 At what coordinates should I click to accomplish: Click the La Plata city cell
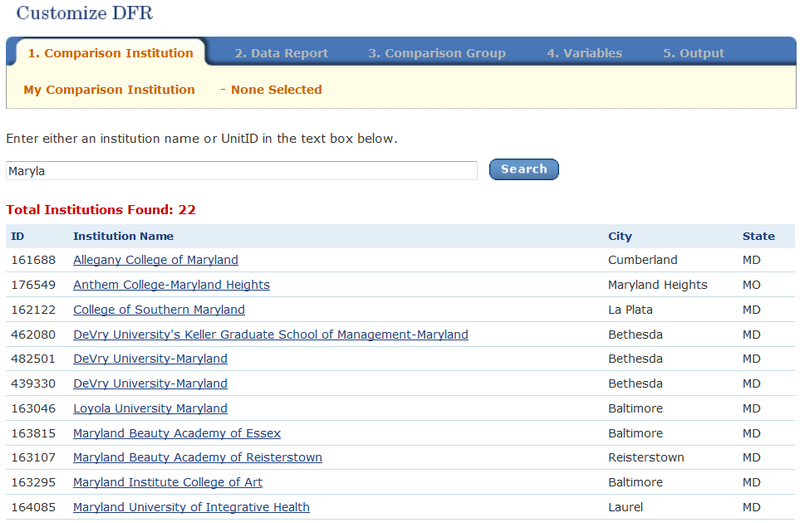[630, 310]
